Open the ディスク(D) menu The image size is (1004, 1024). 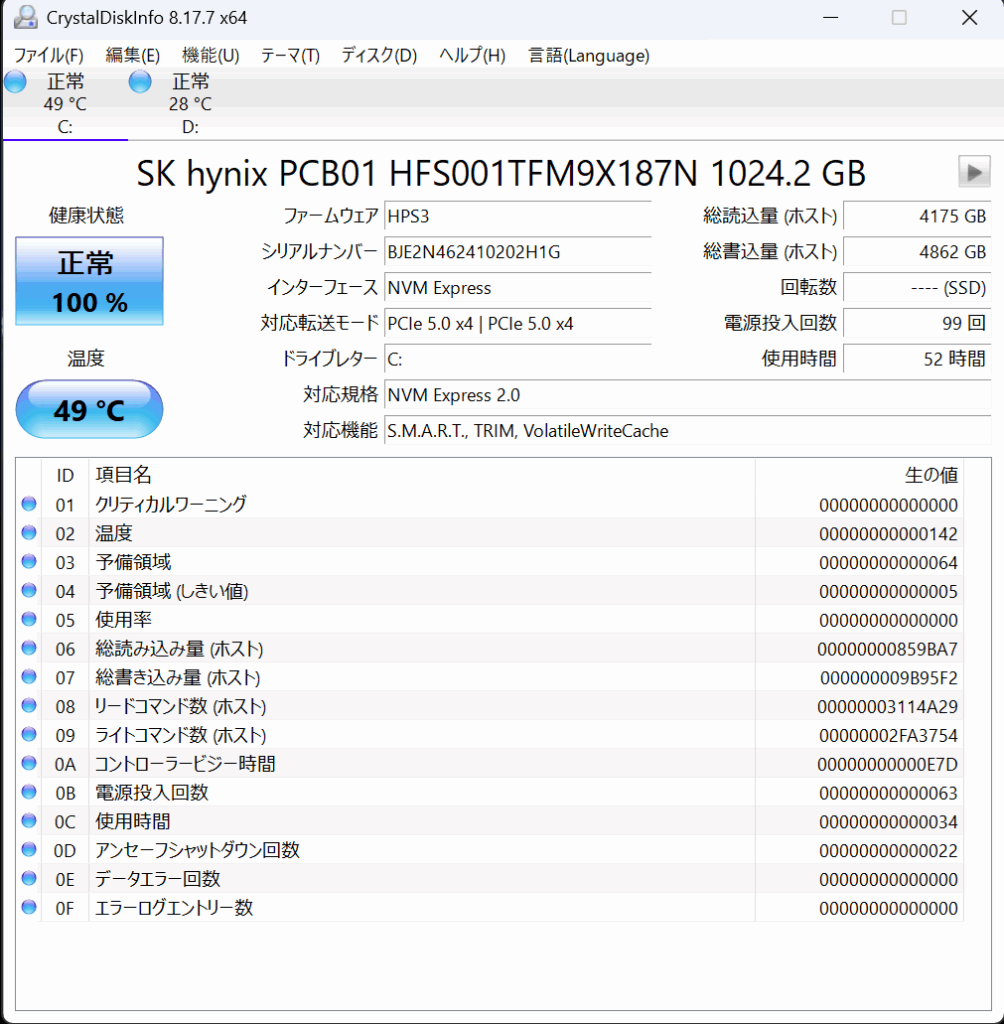coord(379,56)
